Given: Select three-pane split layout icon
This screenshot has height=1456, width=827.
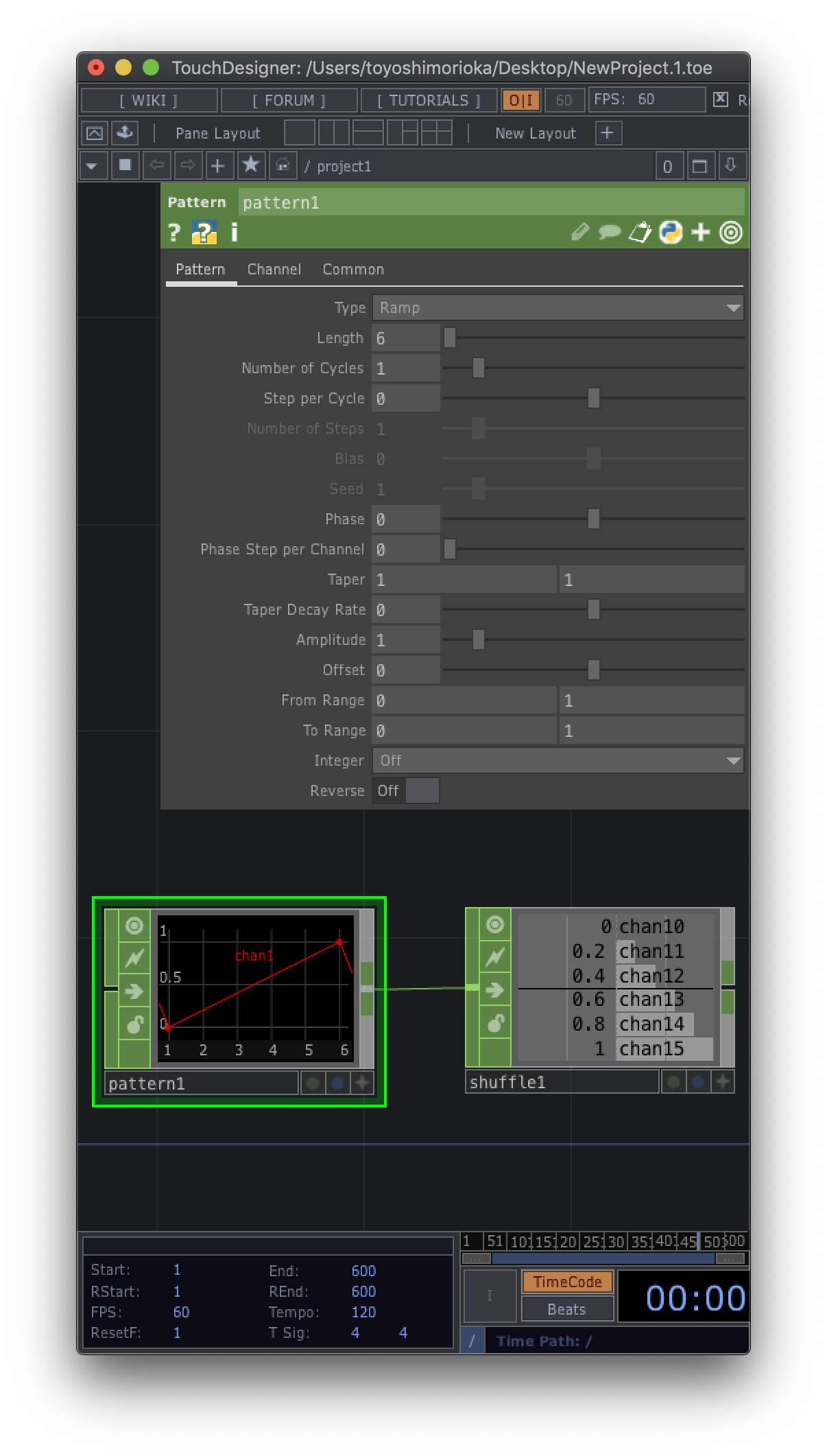Looking at the screenshot, I should click(403, 133).
